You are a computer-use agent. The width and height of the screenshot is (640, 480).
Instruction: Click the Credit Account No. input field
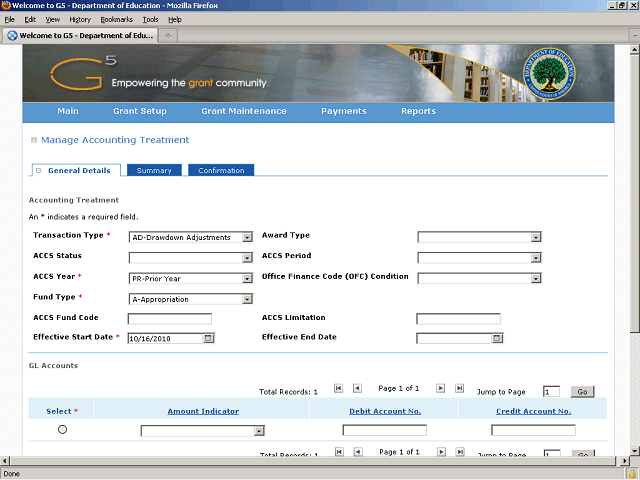tap(533, 430)
